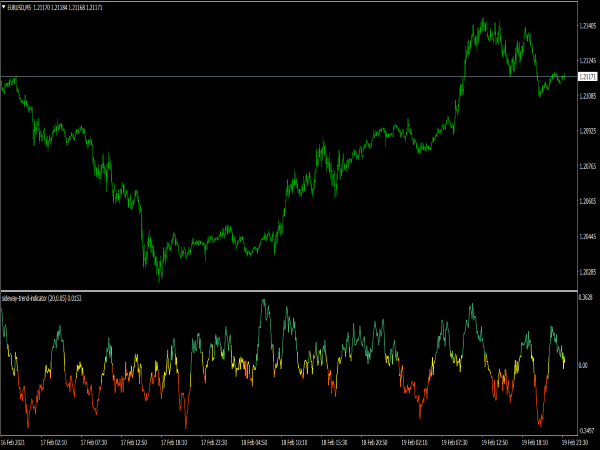
Task: Click the 17 Feb 23:30 time label
Action: tap(214, 442)
